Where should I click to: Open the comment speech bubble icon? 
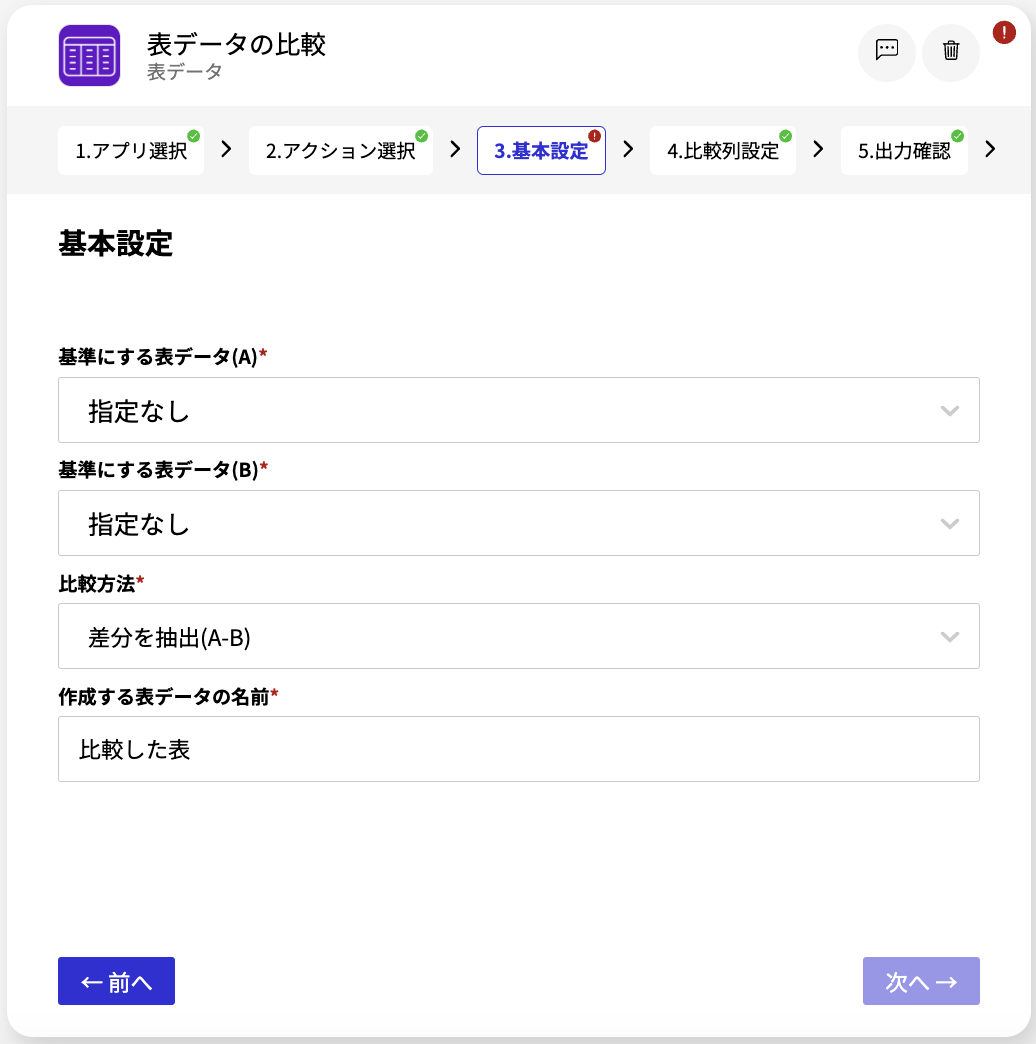tap(886, 52)
